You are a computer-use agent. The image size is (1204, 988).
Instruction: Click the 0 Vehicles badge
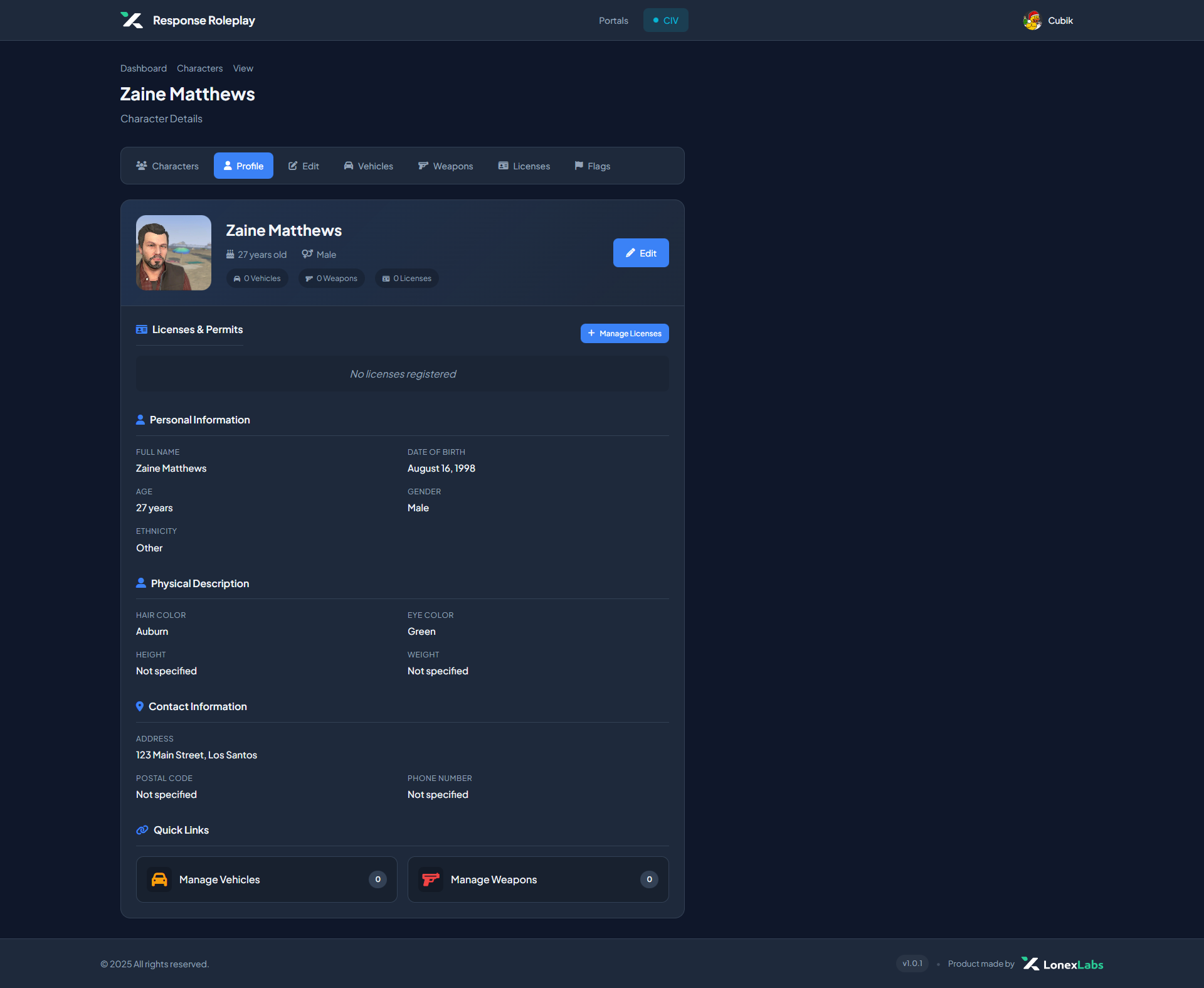pyautogui.click(x=257, y=279)
